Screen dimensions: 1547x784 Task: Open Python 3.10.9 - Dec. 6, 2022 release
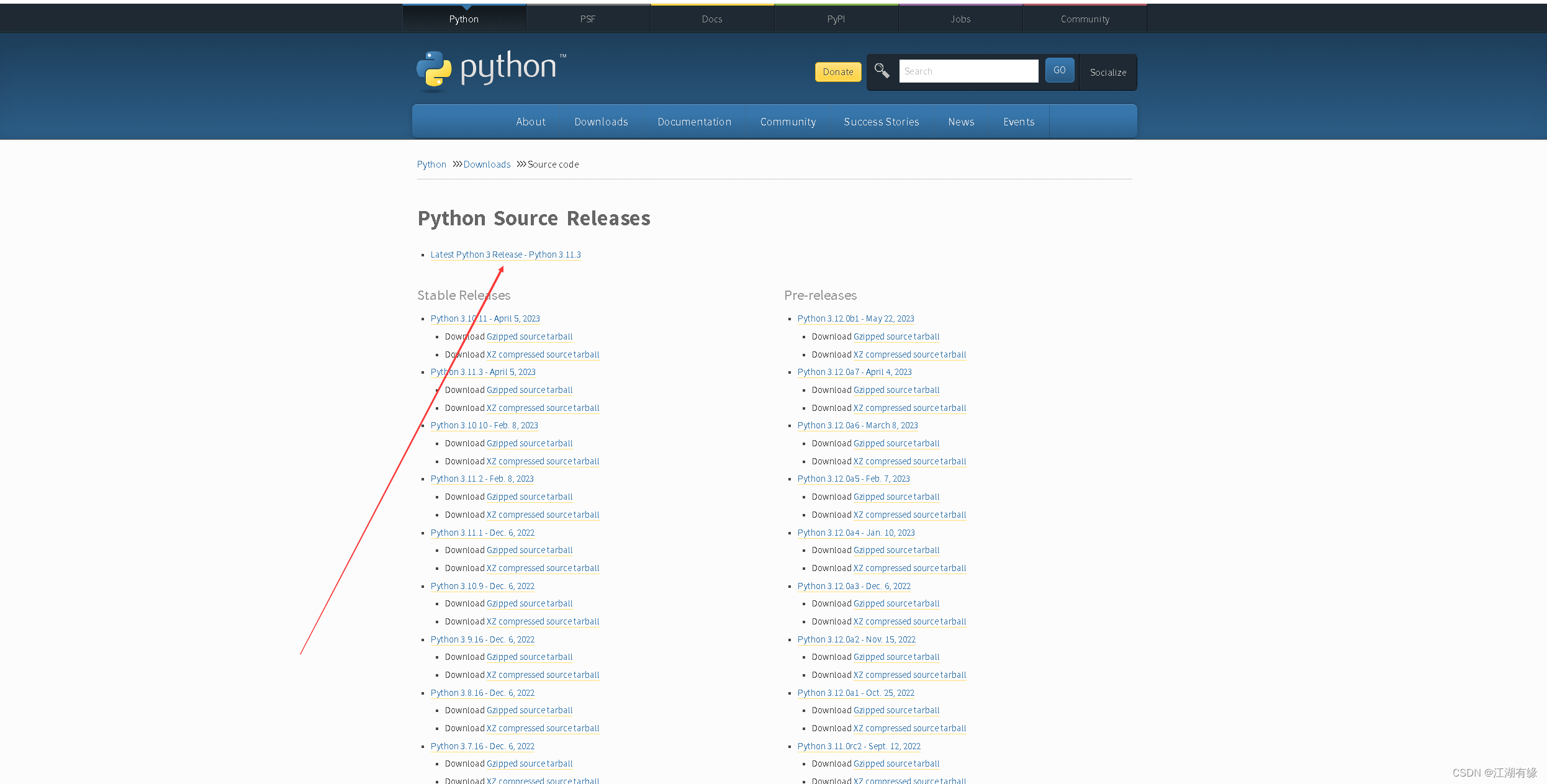point(482,586)
